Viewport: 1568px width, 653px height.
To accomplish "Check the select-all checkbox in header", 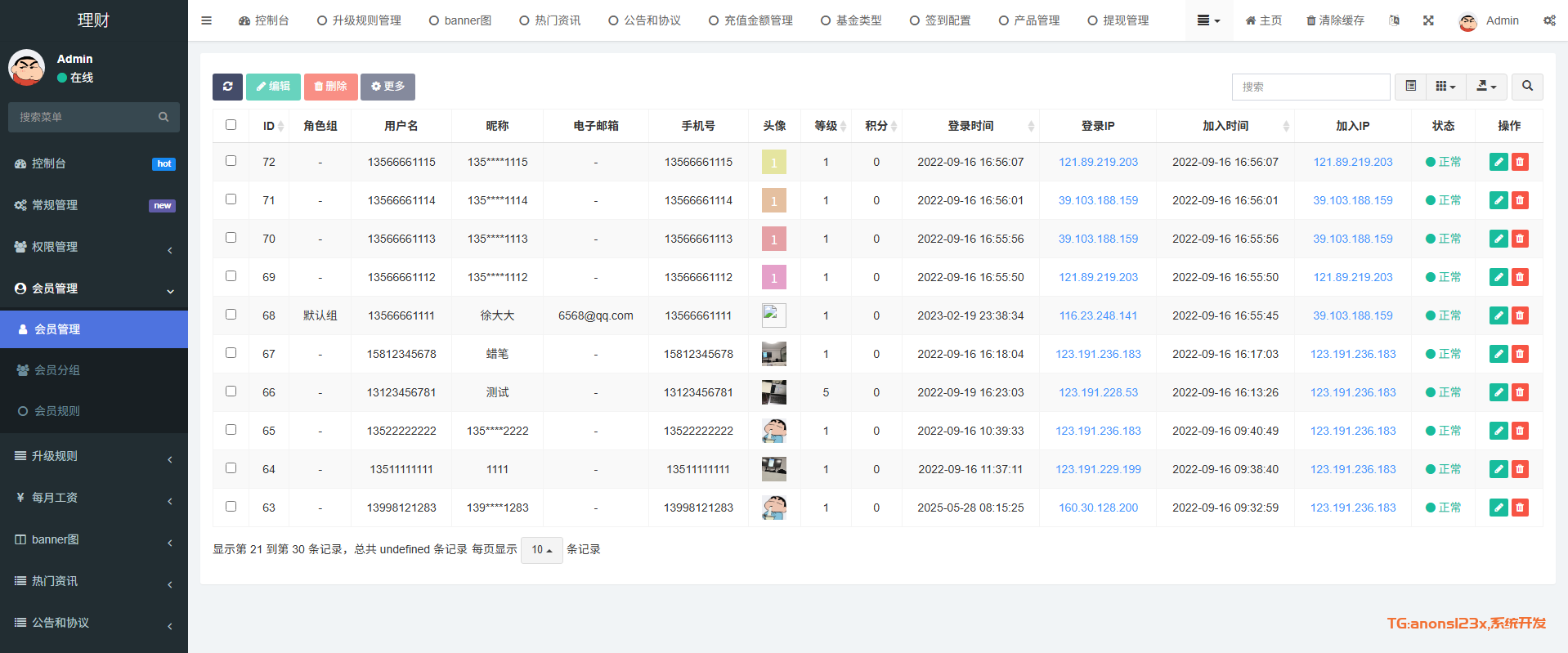I will pos(231,125).
